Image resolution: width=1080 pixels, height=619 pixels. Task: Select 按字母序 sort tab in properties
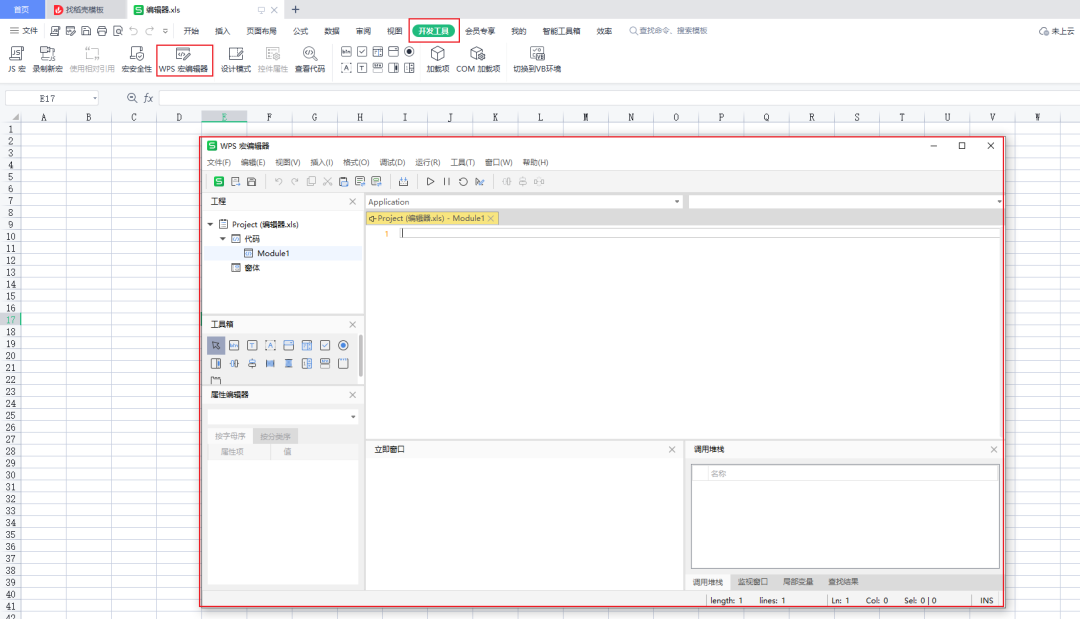pos(230,436)
